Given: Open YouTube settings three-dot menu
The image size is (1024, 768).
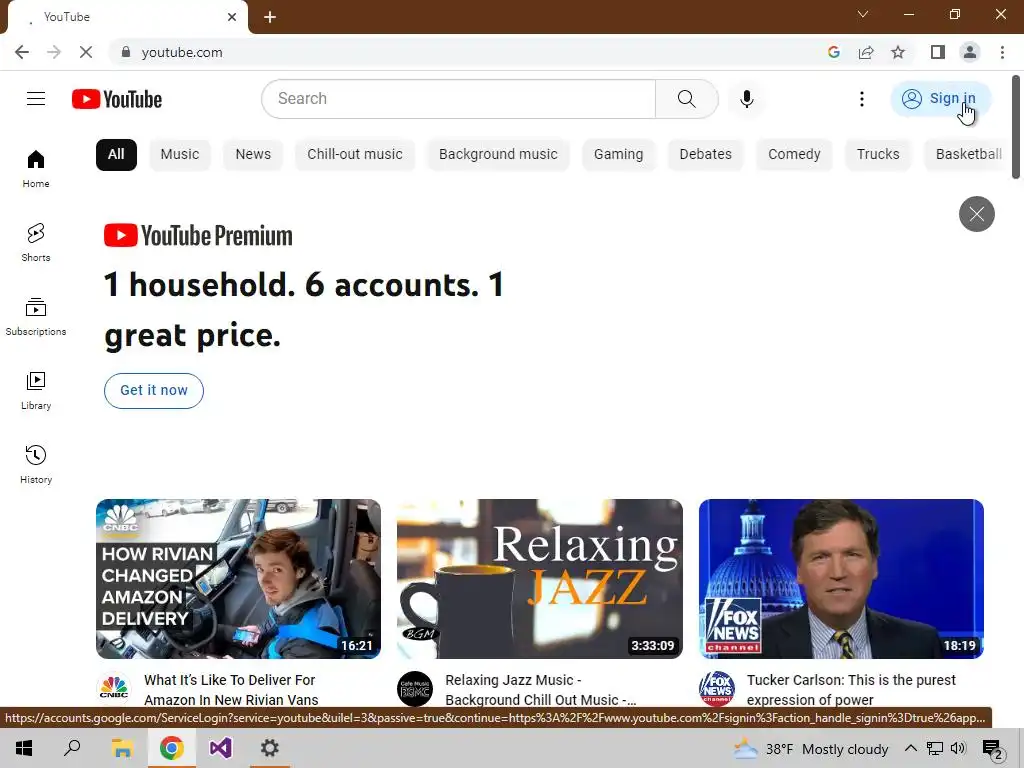Looking at the screenshot, I should pos(861,99).
